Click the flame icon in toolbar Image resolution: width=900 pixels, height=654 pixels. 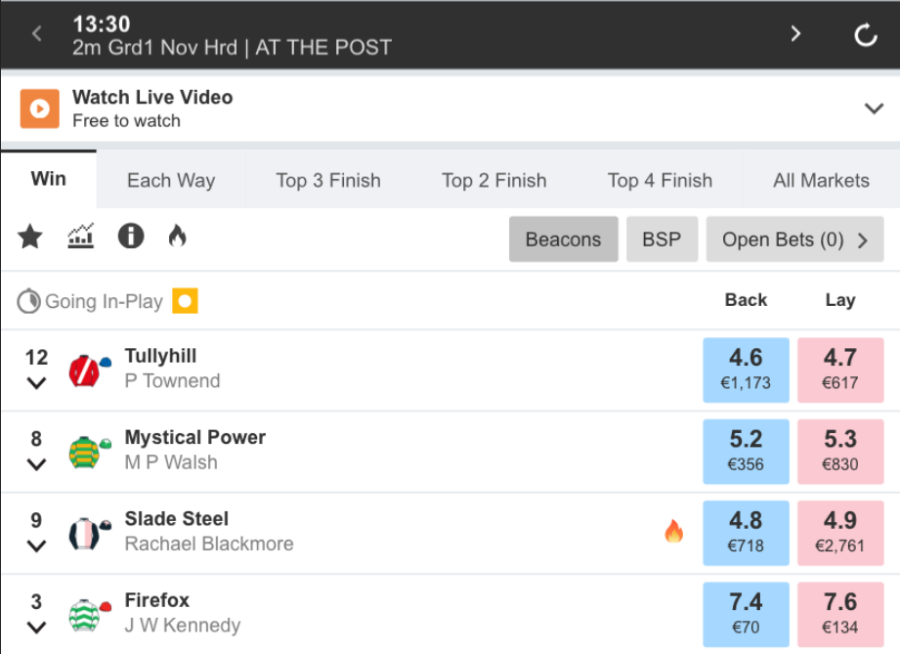[x=177, y=236]
